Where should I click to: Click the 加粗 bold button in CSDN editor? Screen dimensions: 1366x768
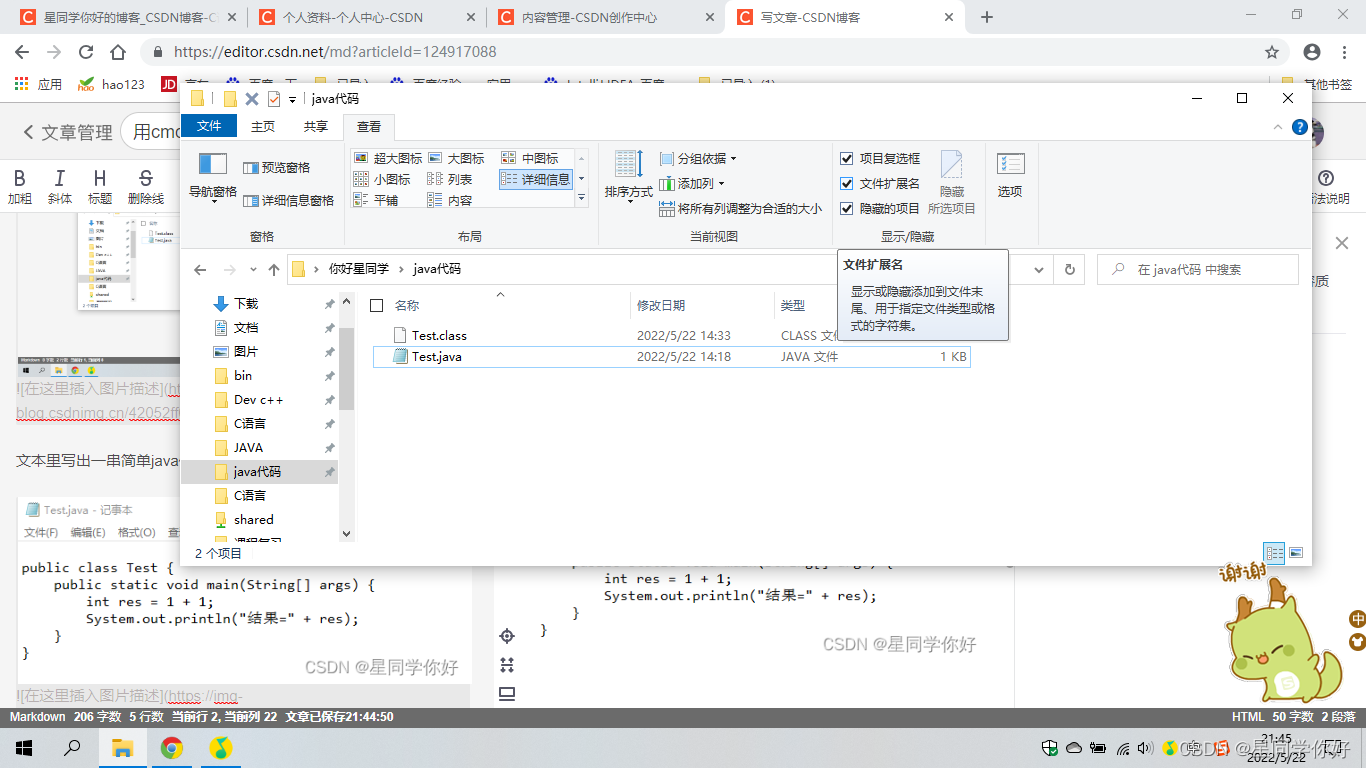pos(20,187)
